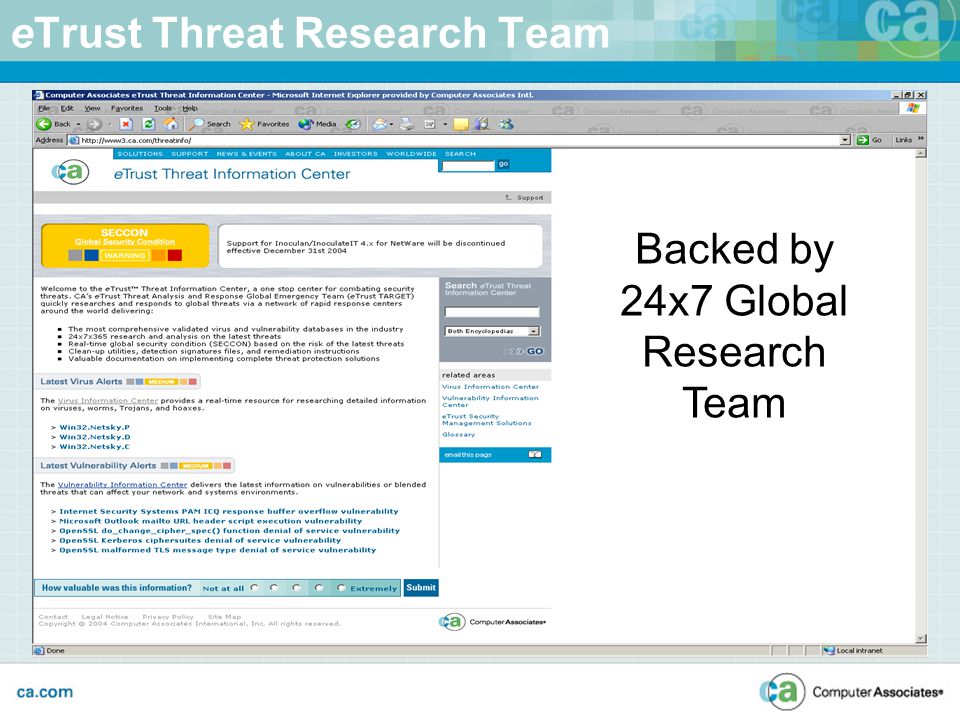Open the Media toolbar button
The image size is (960, 720).
point(317,124)
